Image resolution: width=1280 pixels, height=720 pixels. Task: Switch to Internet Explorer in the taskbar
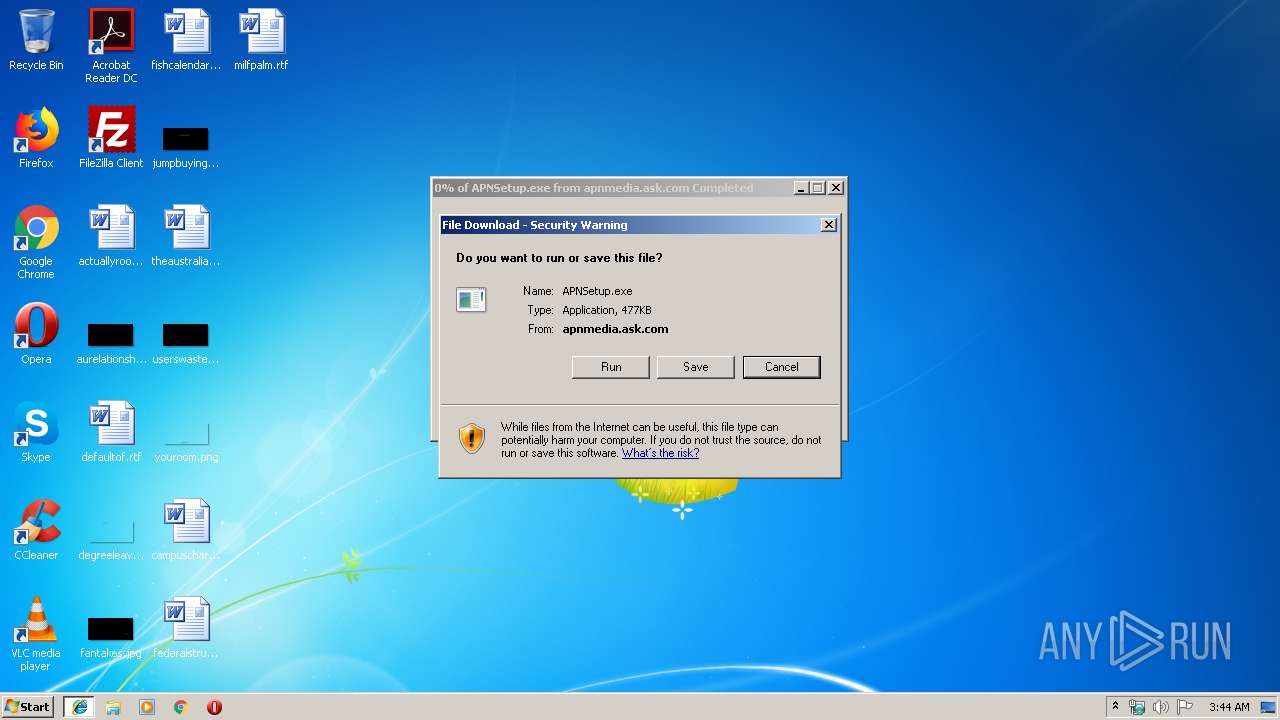coord(80,707)
